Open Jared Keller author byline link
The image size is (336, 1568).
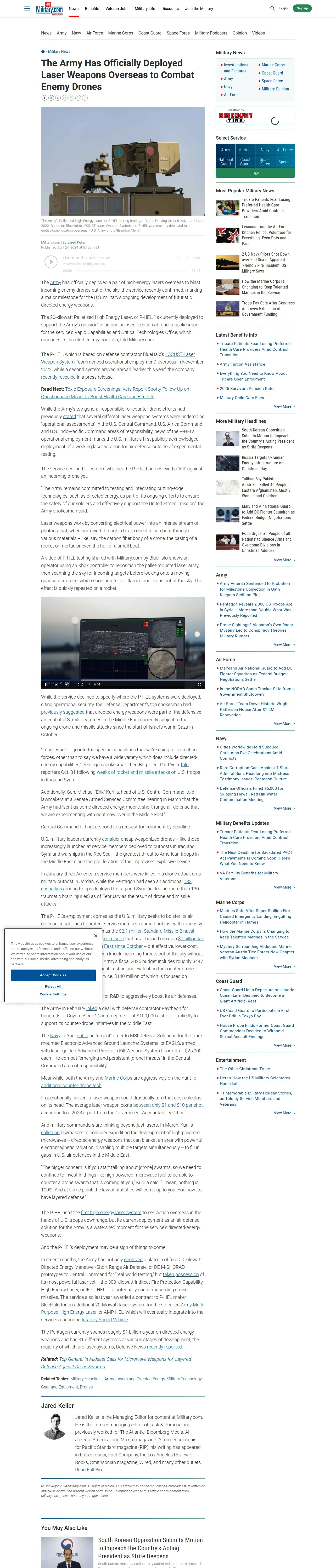coord(76,242)
